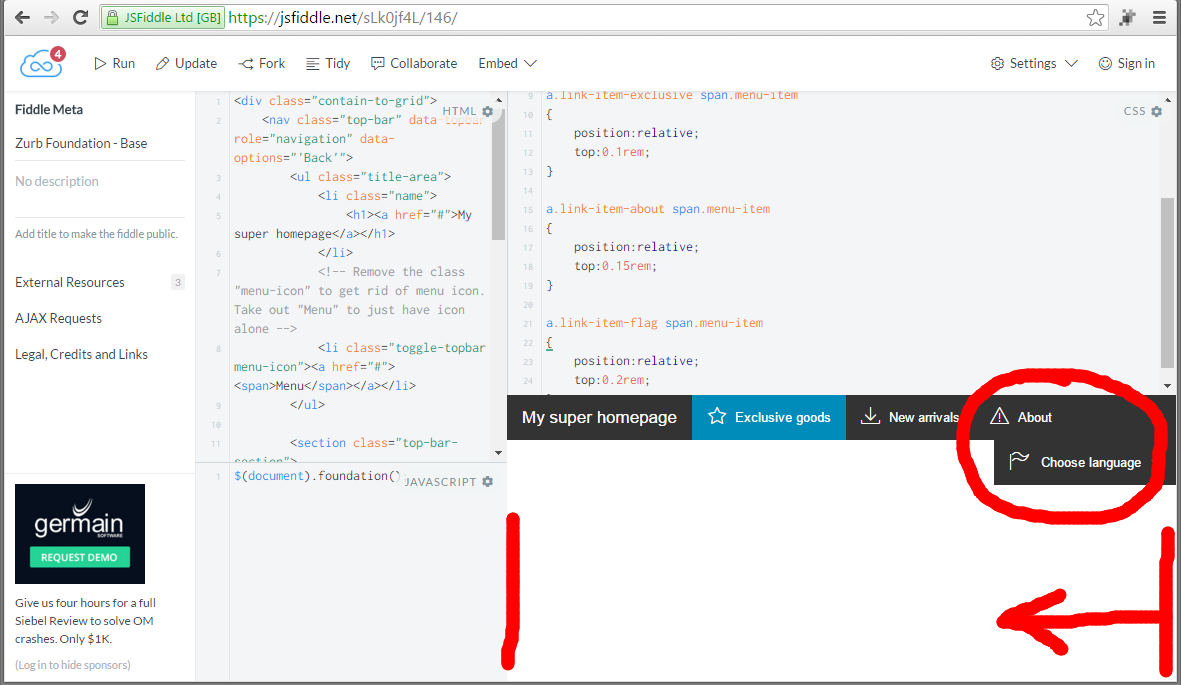Select Exclusive goods menu item

pyautogui.click(x=769, y=417)
